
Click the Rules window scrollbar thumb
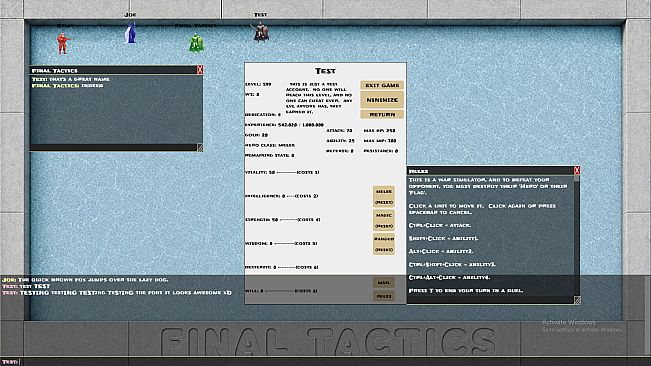(x=577, y=178)
